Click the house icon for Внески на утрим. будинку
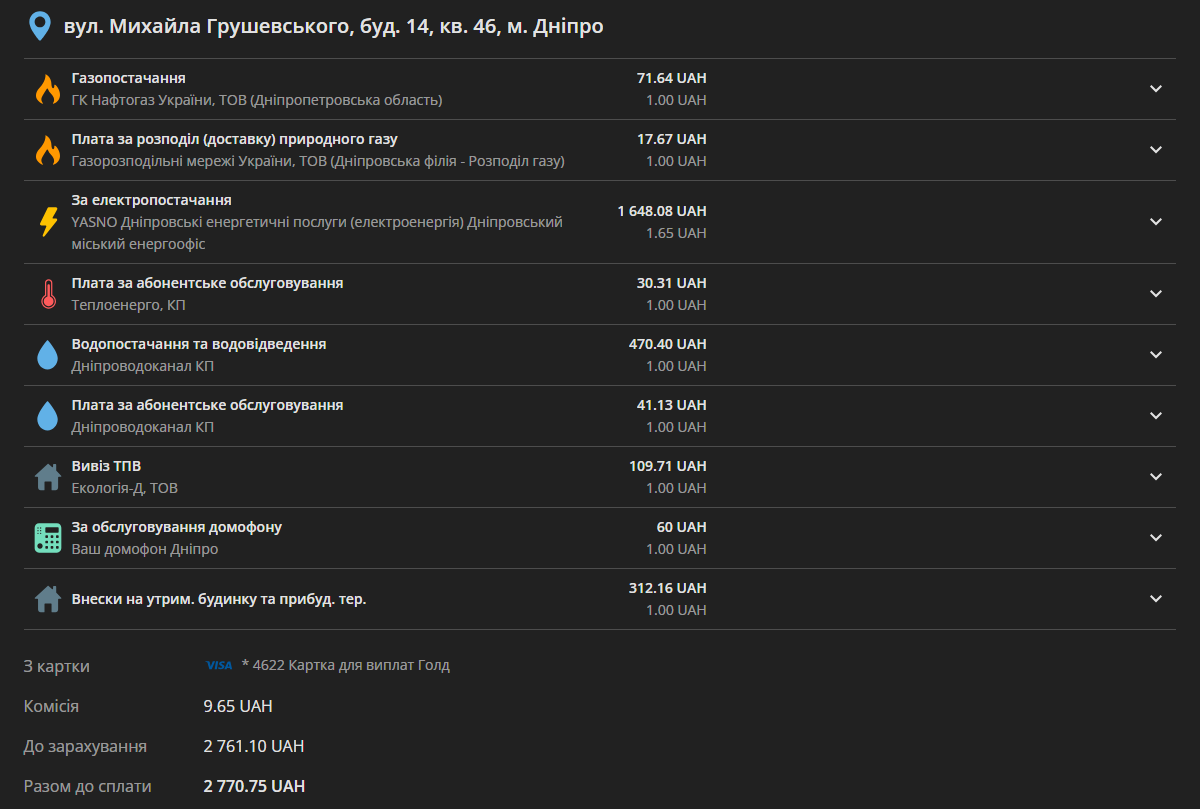The height and width of the screenshot is (809, 1200). 48,599
